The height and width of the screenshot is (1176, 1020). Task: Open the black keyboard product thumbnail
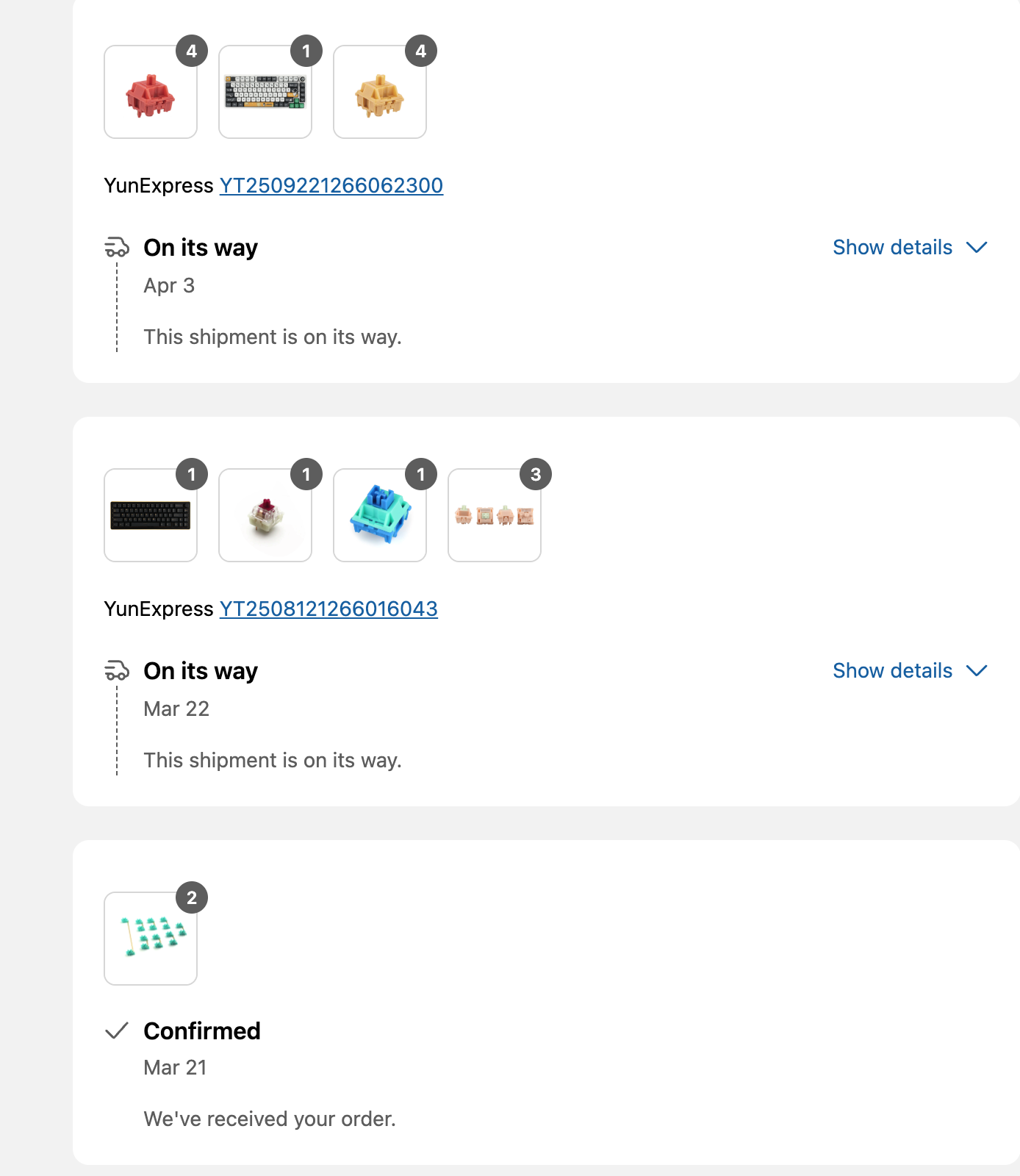[151, 516]
